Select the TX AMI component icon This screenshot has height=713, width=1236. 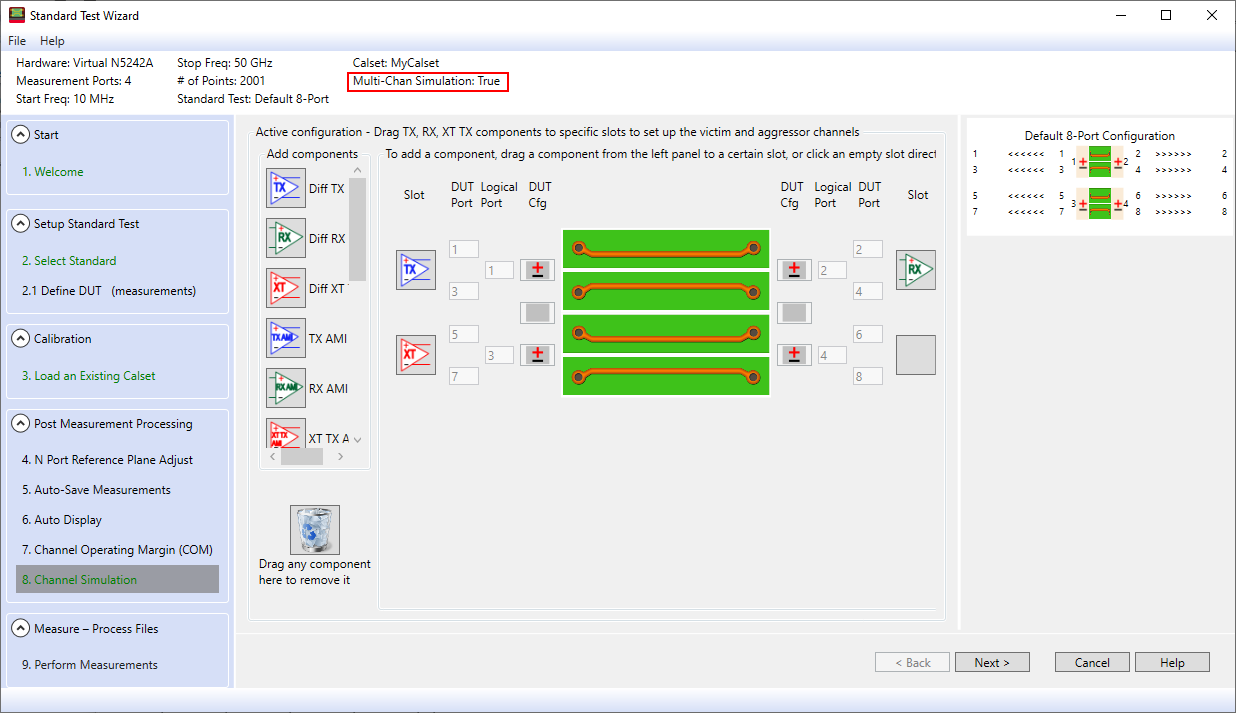coord(286,338)
